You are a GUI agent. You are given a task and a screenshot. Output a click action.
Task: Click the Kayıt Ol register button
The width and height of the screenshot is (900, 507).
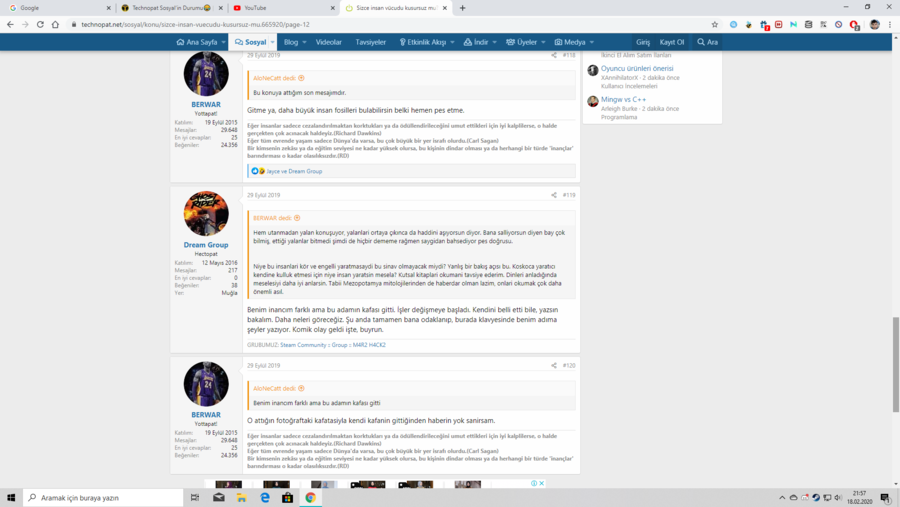tap(672, 42)
